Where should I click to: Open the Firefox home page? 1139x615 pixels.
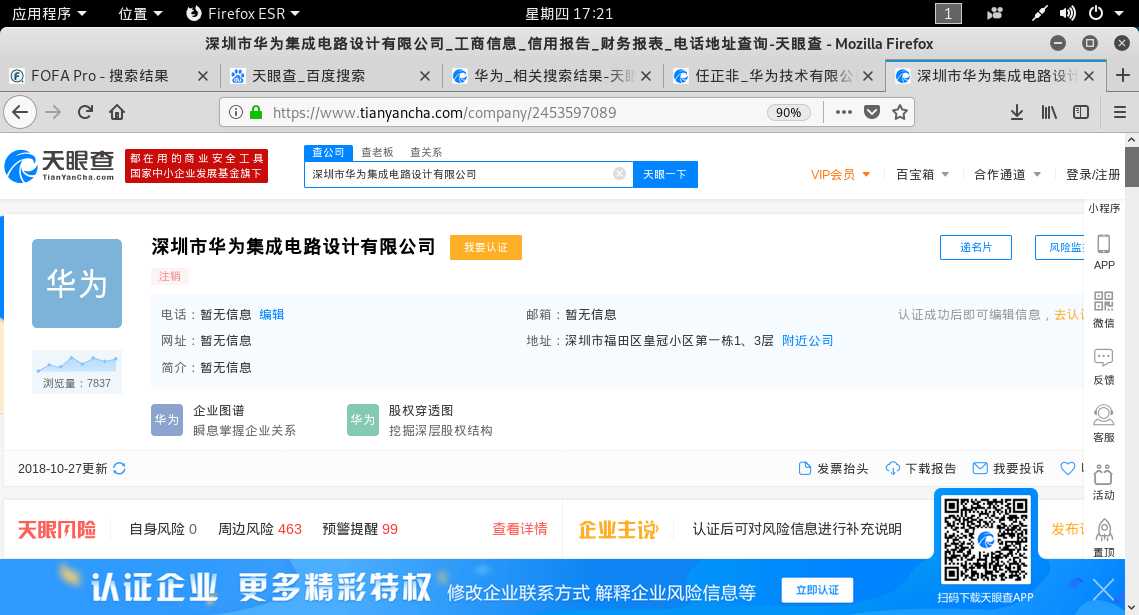pyautogui.click(x=117, y=112)
